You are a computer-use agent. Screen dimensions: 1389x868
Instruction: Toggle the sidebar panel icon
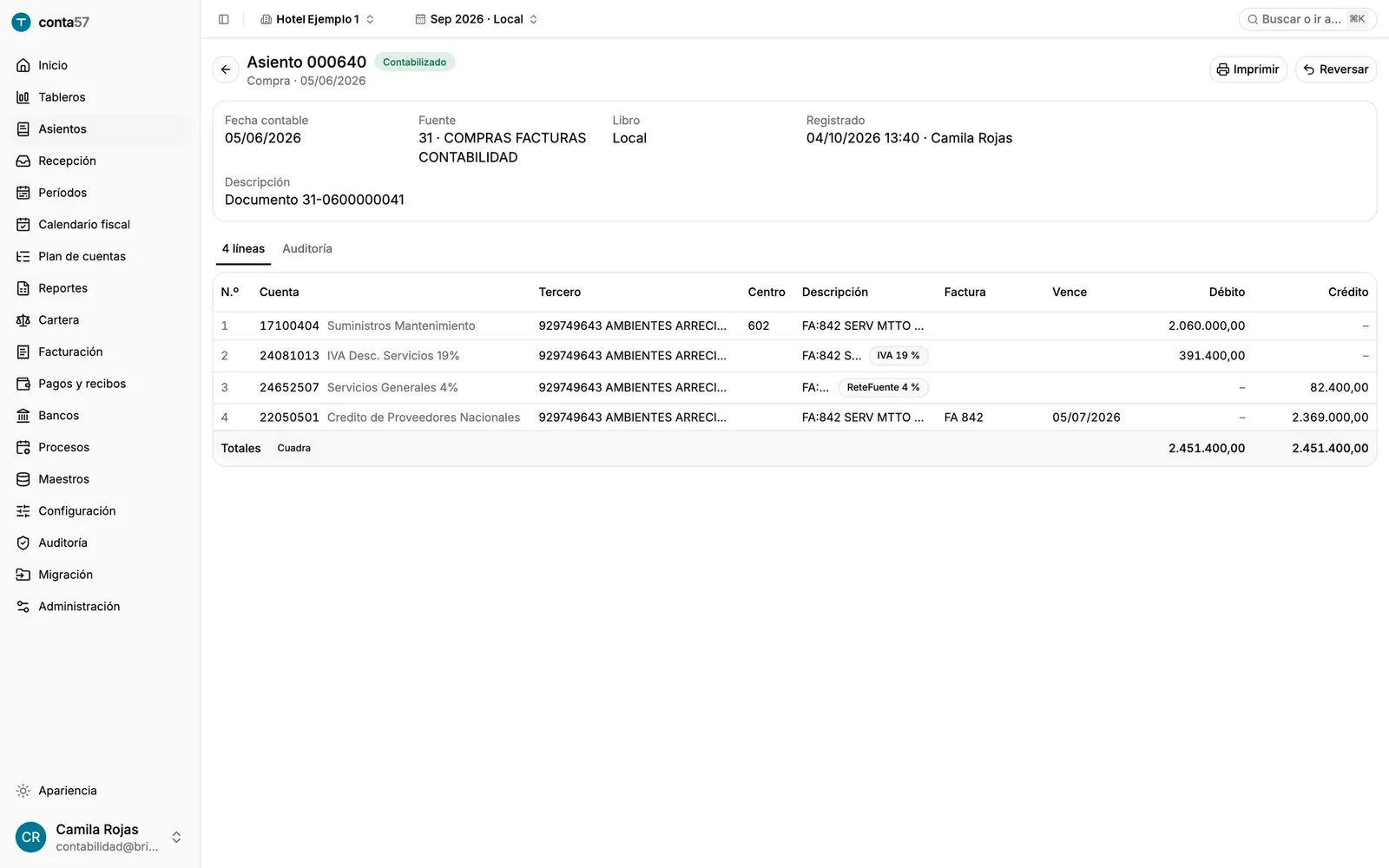pos(224,19)
